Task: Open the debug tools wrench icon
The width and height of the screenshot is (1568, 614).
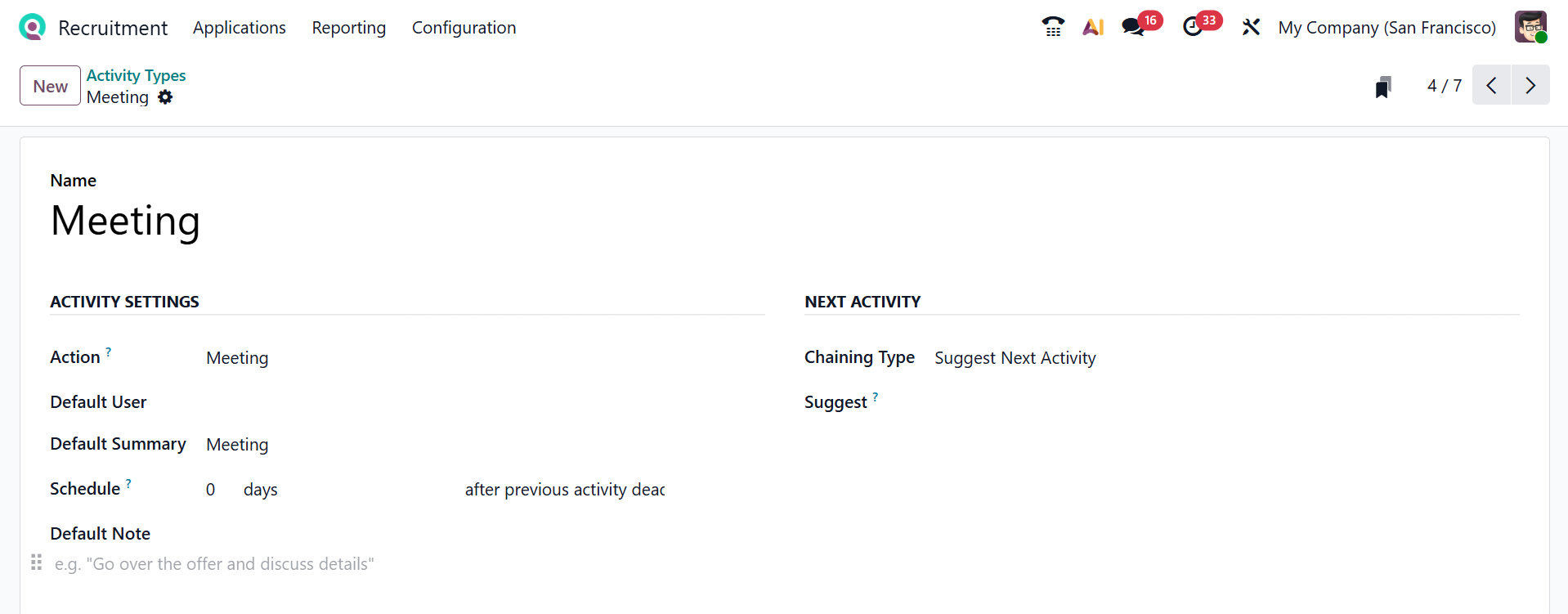Action: (x=1251, y=27)
